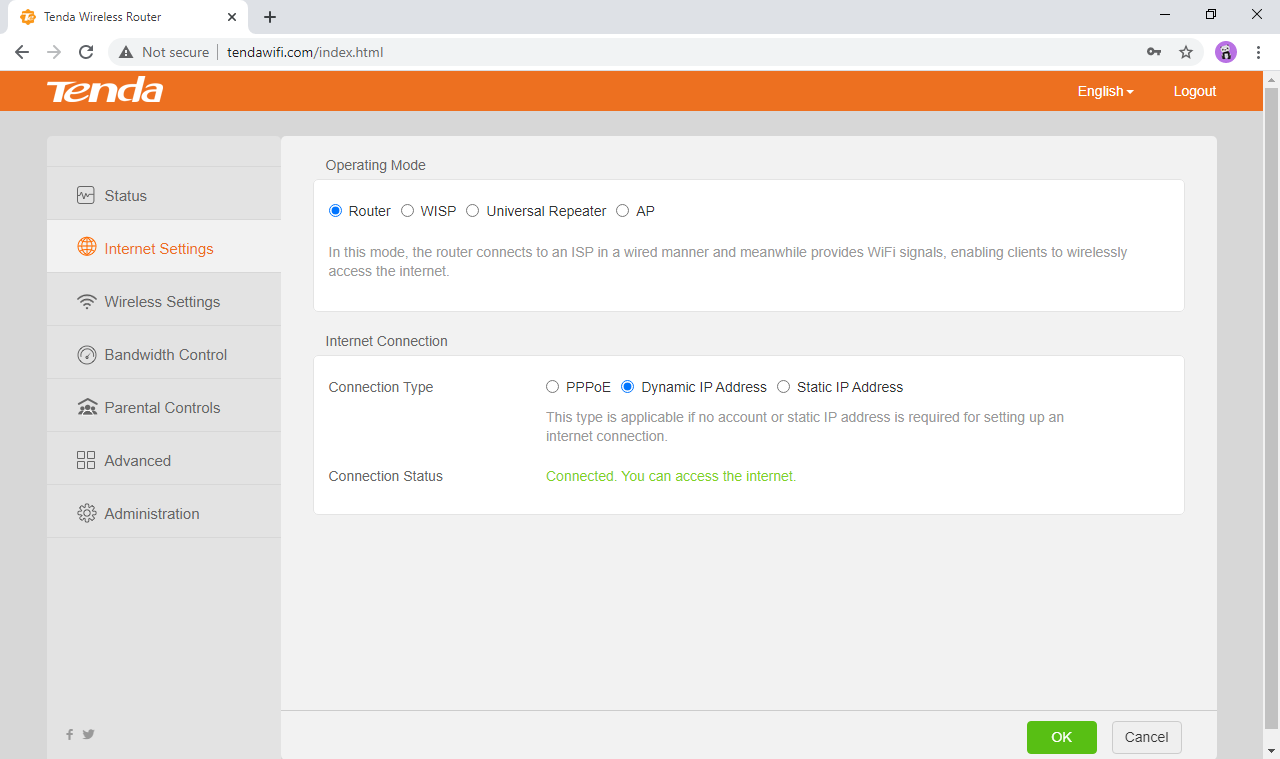Go back with browser back arrow
This screenshot has width=1280, height=759.
22,52
